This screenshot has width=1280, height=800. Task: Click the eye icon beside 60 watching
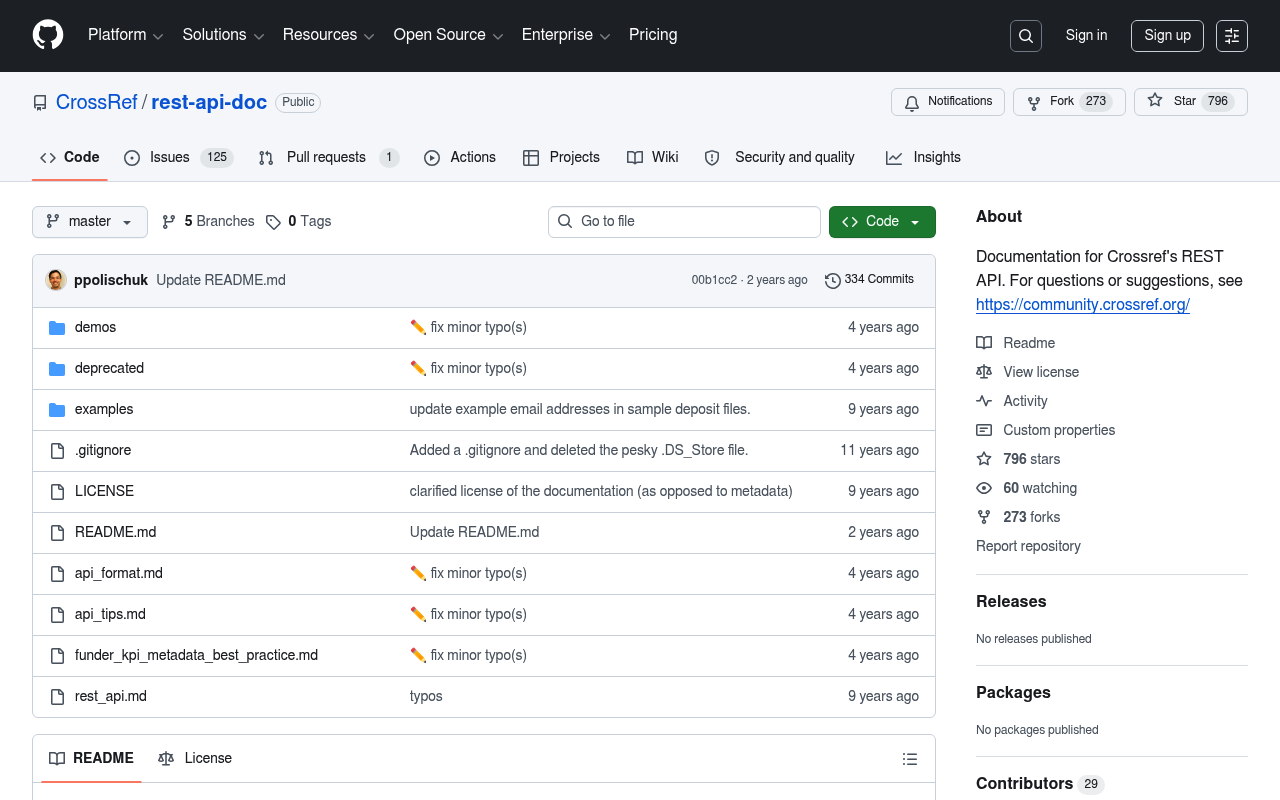click(x=984, y=488)
